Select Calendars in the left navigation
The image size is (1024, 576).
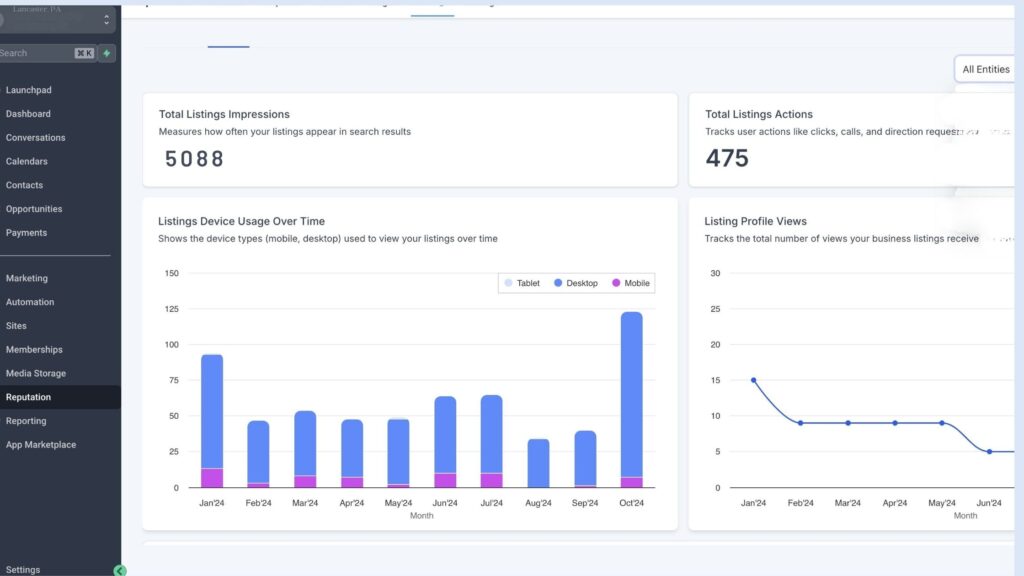coord(27,161)
